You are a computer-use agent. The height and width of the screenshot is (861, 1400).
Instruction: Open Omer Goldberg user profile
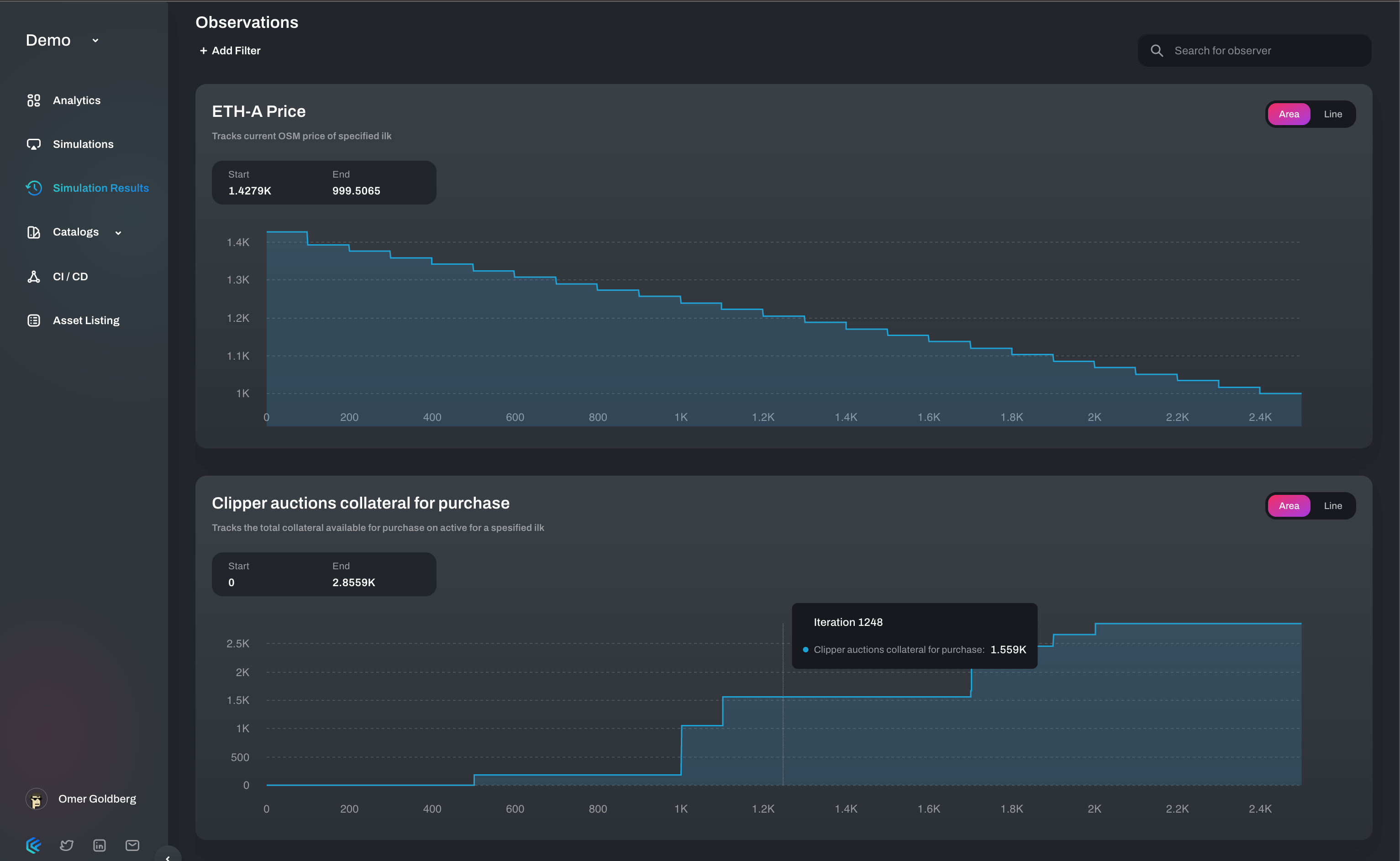97,799
